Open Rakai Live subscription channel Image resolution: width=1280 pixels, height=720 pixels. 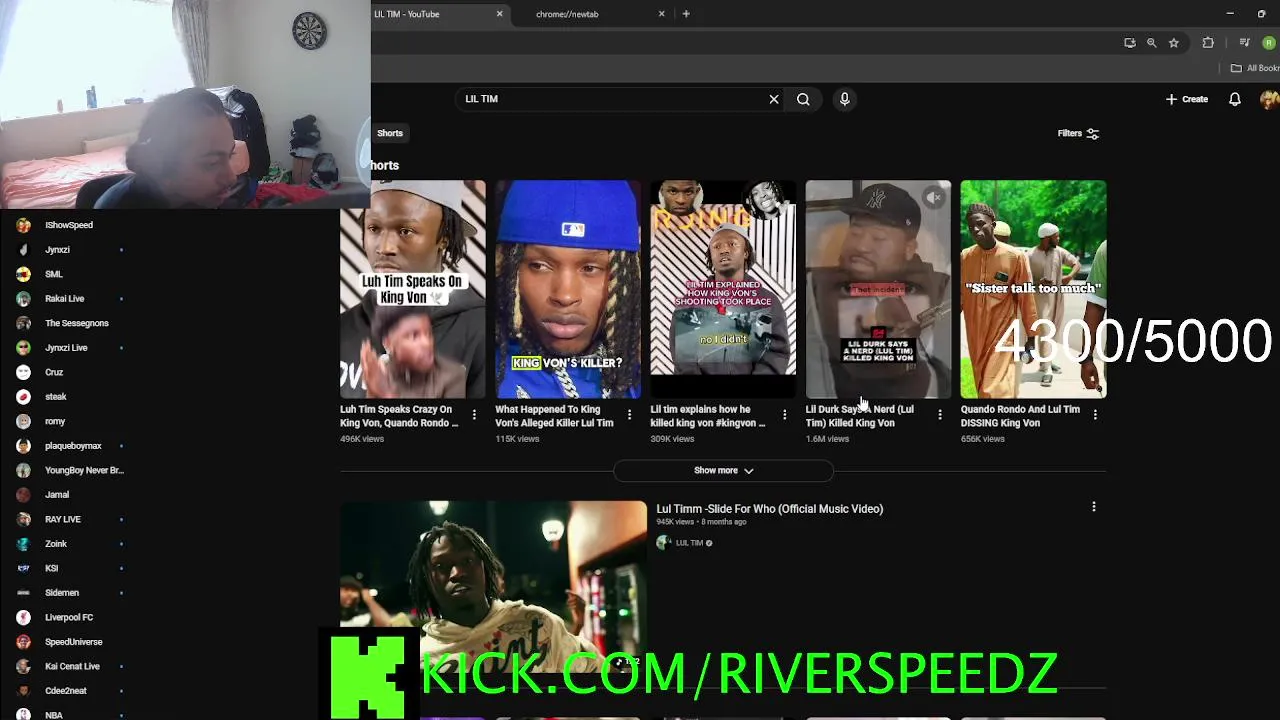(65, 299)
